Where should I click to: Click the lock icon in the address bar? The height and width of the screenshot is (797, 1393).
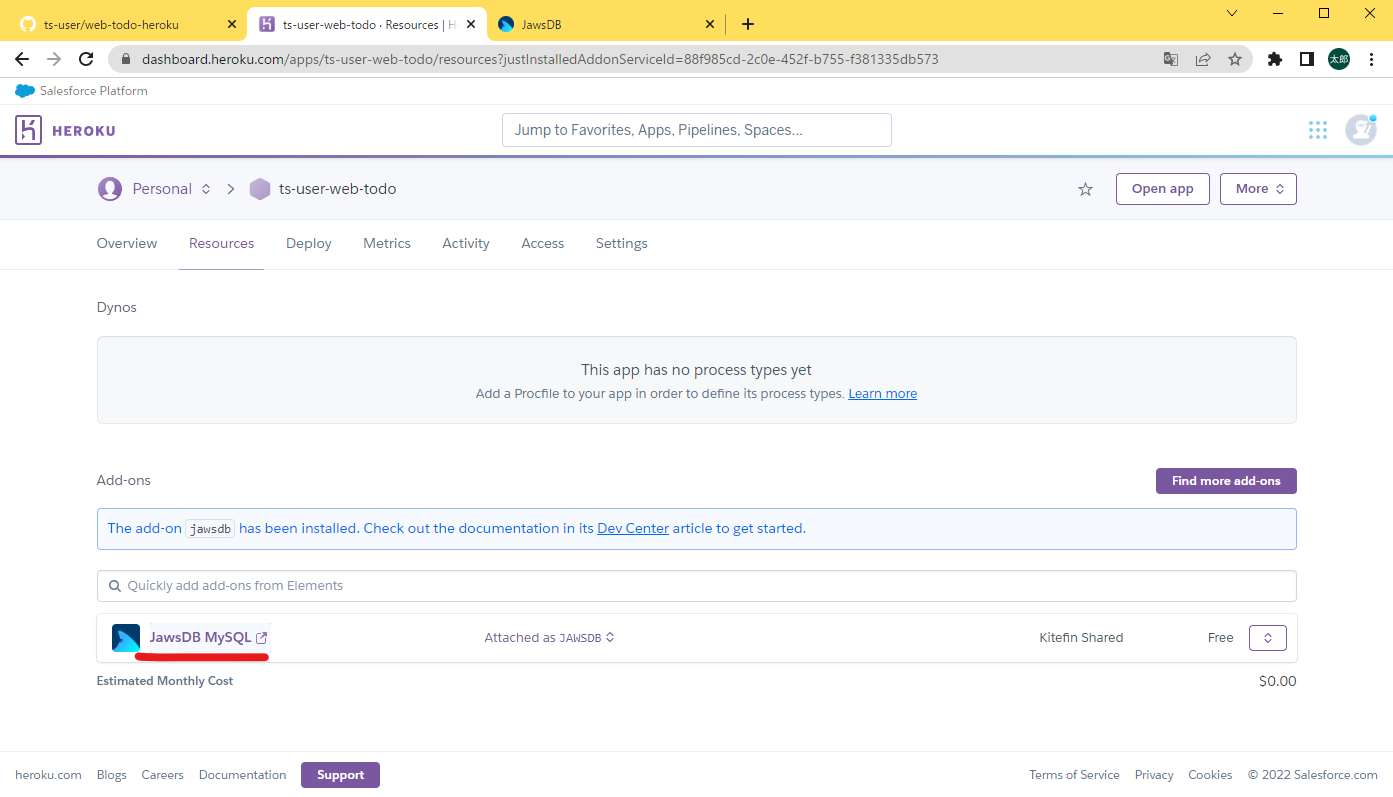pyautogui.click(x=125, y=59)
